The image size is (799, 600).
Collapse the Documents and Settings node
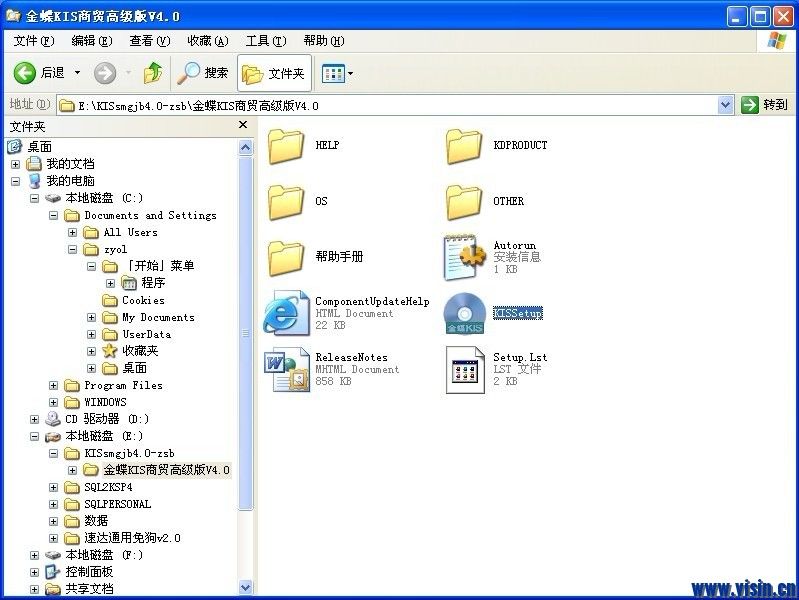coord(54,216)
